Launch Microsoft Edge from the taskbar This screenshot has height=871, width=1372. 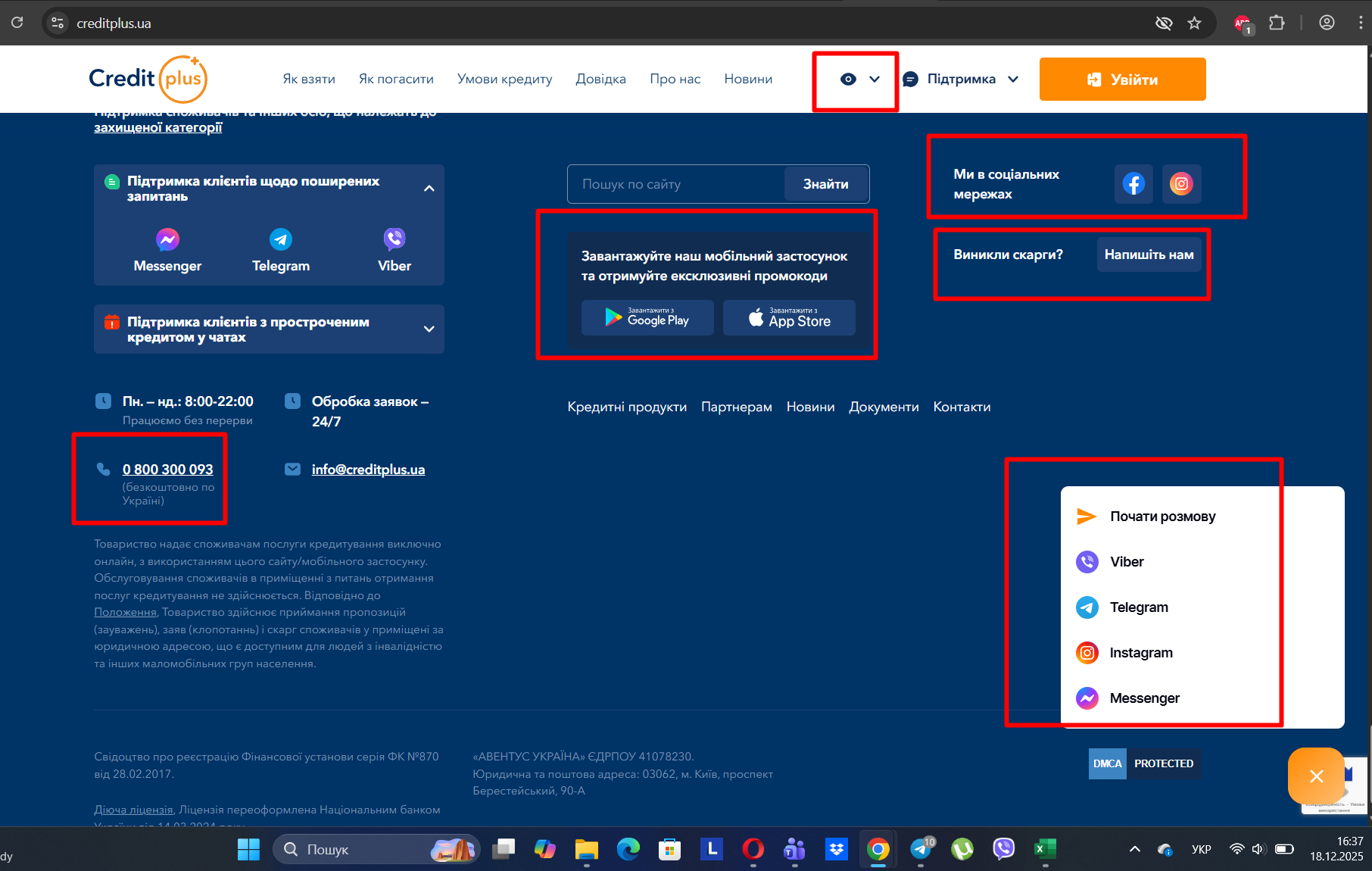click(628, 849)
